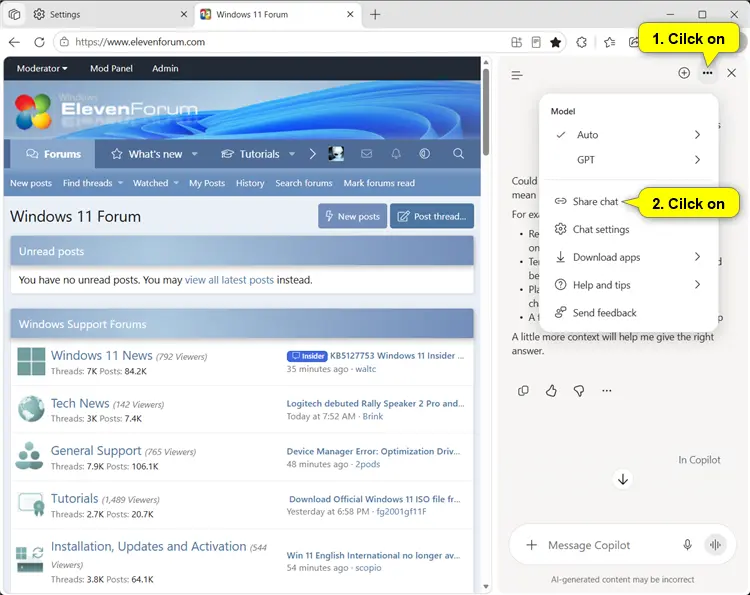Click the microphone icon in Copilot input
Viewport: 750px width, 595px height.
(687, 545)
